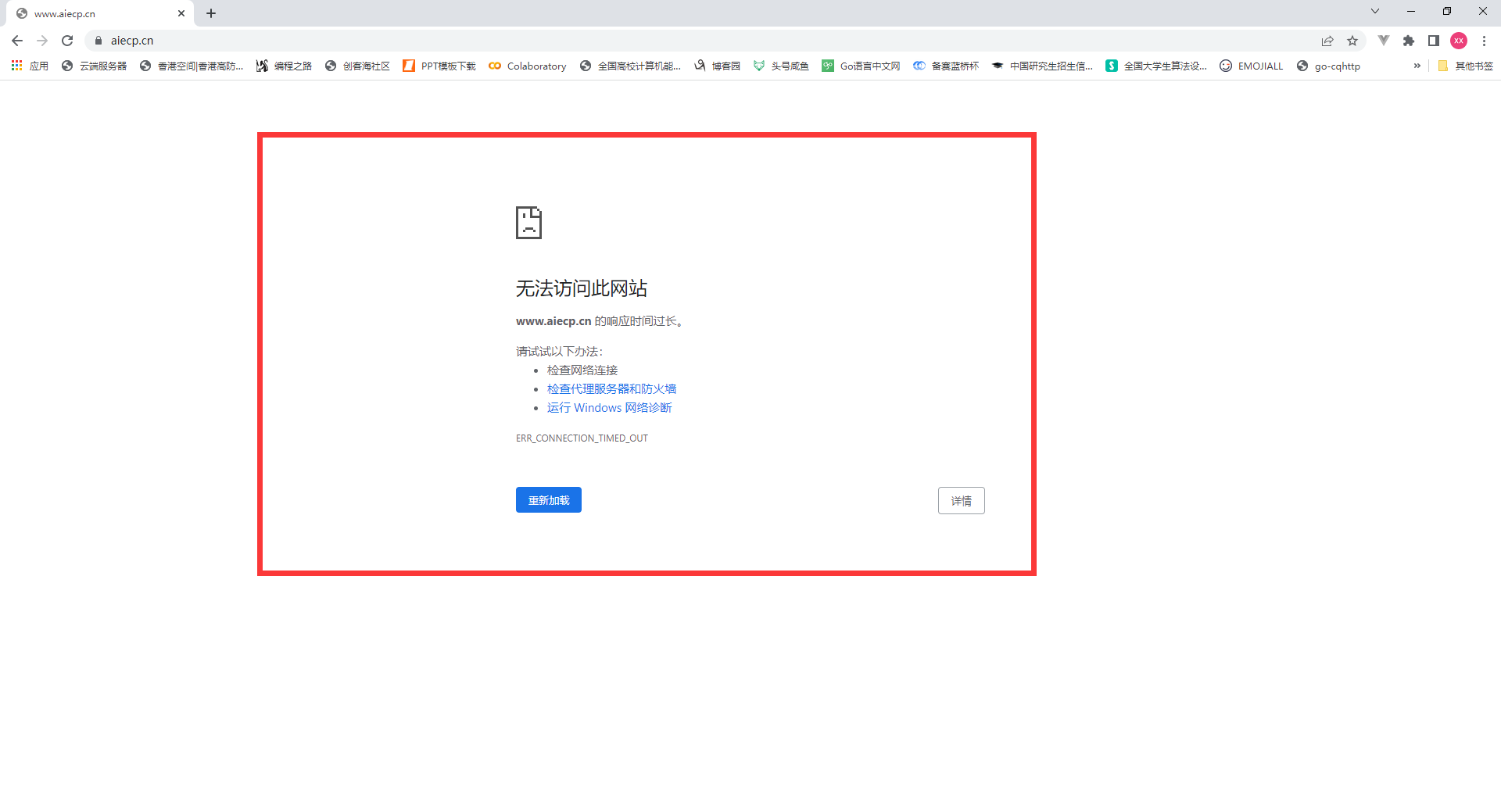
Task: Open EMOJIALL bookmark
Action: pyautogui.click(x=1252, y=66)
